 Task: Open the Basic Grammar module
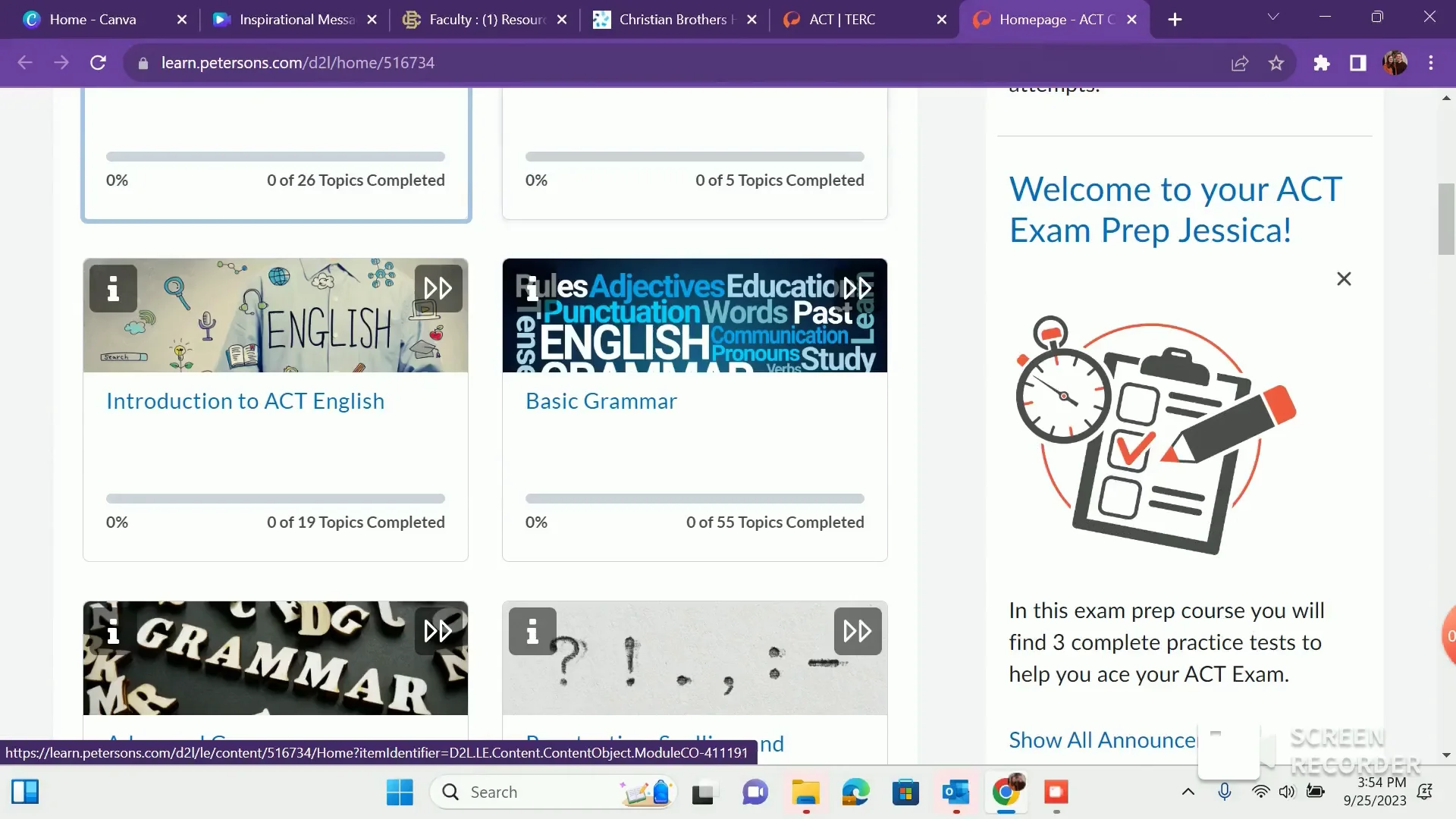[x=600, y=401]
